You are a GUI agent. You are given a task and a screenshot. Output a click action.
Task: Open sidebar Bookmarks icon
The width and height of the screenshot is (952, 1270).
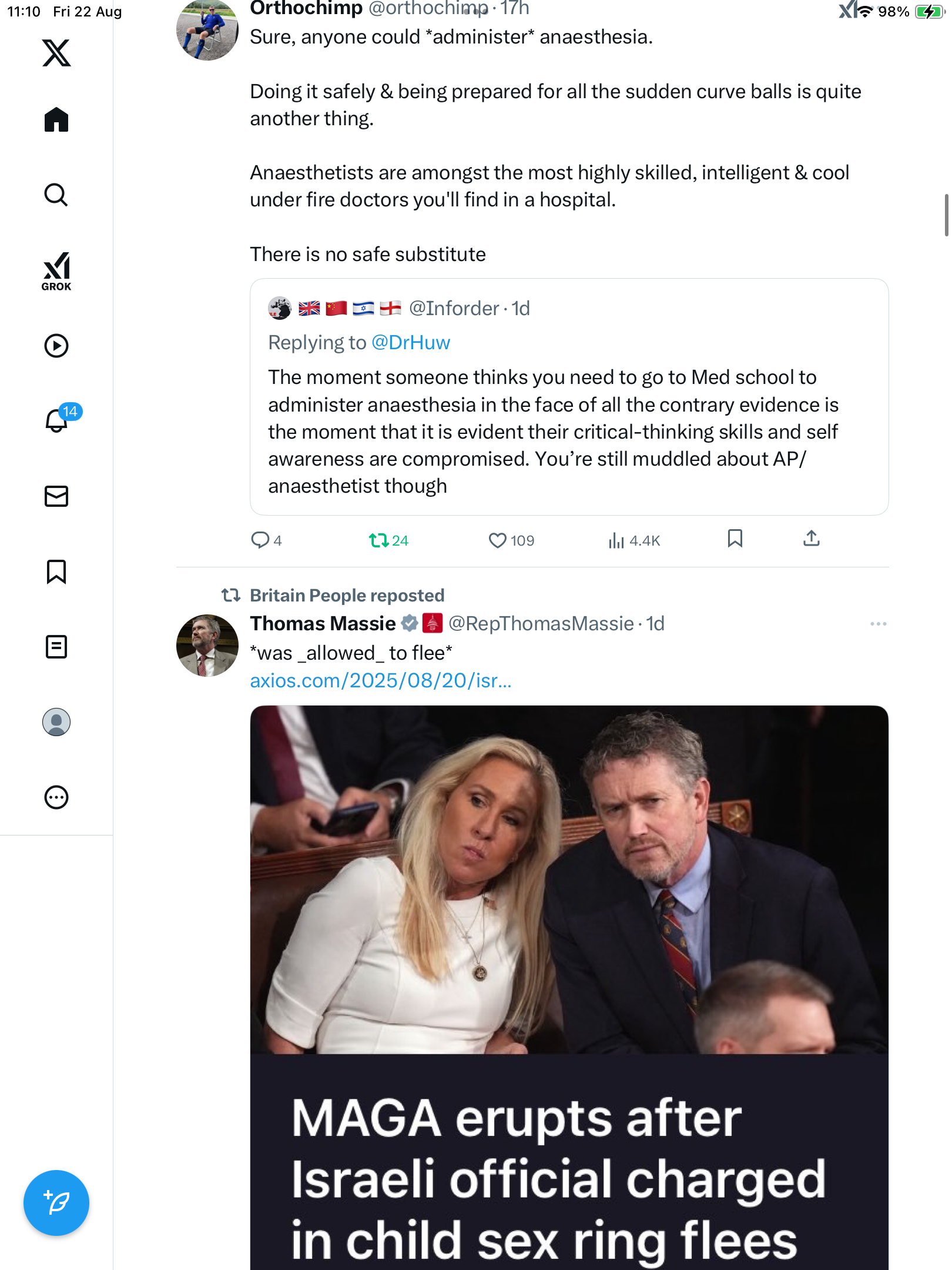pyautogui.click(x=56, y=571)
